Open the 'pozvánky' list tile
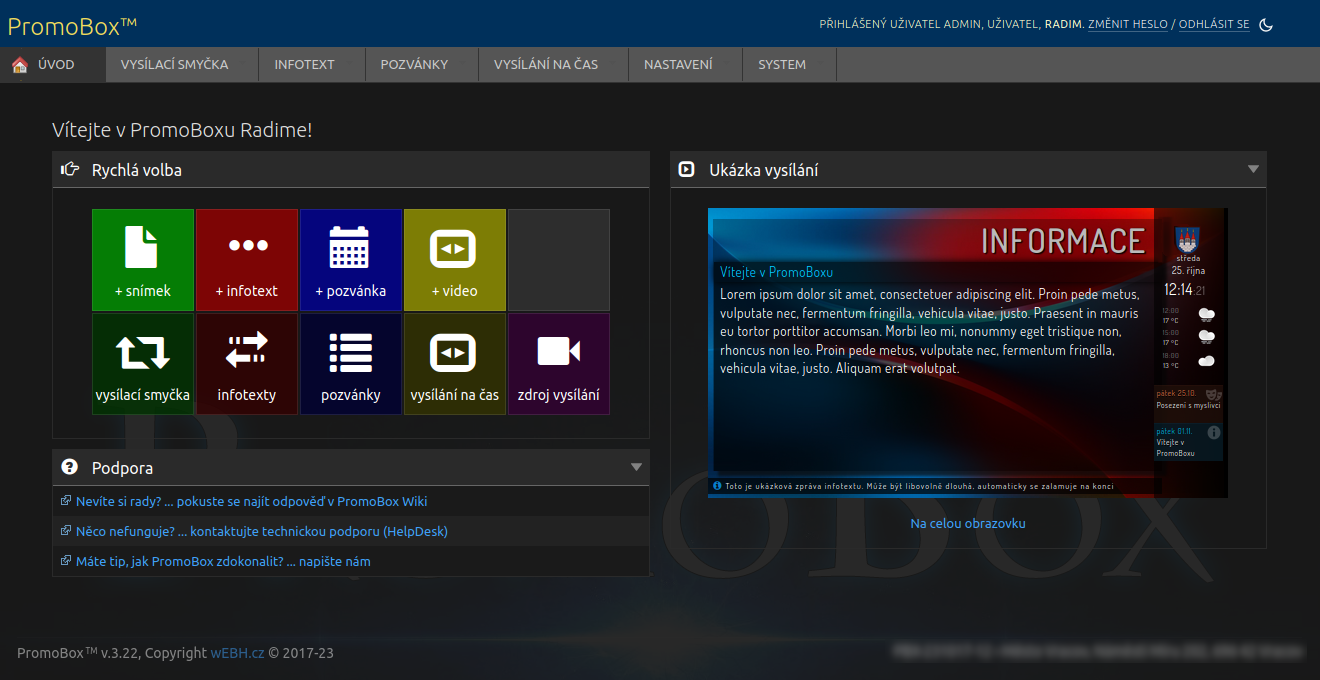The height and width of the screenshot is (680, 1320). [351, 364]
